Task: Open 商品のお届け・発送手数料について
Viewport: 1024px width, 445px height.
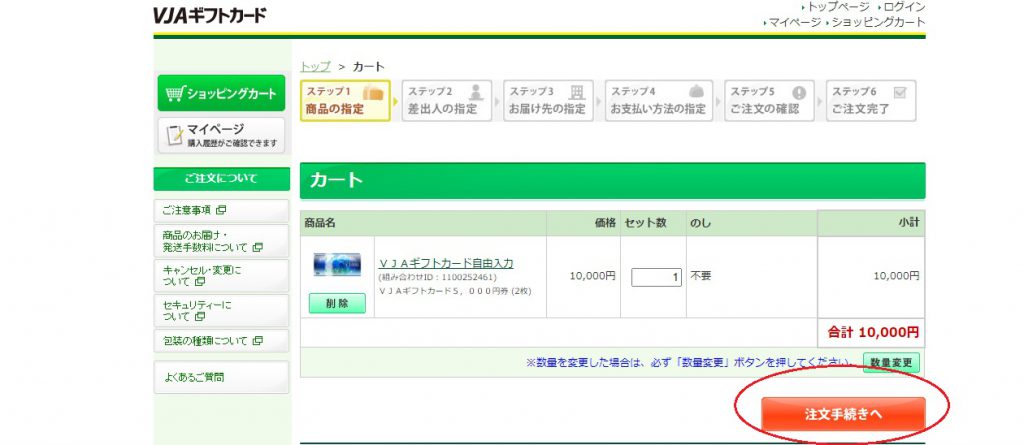Action: (221, 241)
